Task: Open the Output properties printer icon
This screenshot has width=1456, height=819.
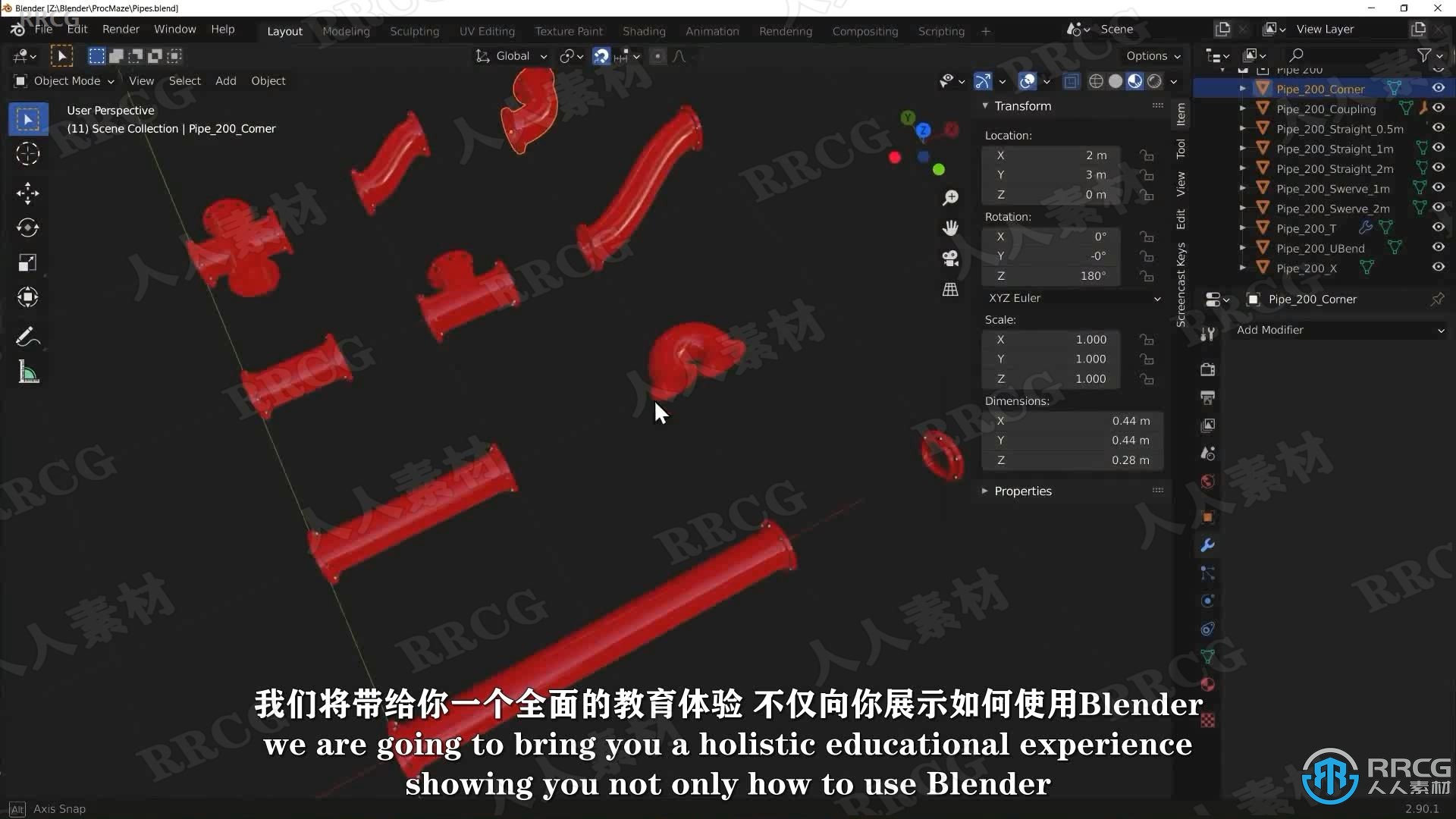Action: [1207, 397]
